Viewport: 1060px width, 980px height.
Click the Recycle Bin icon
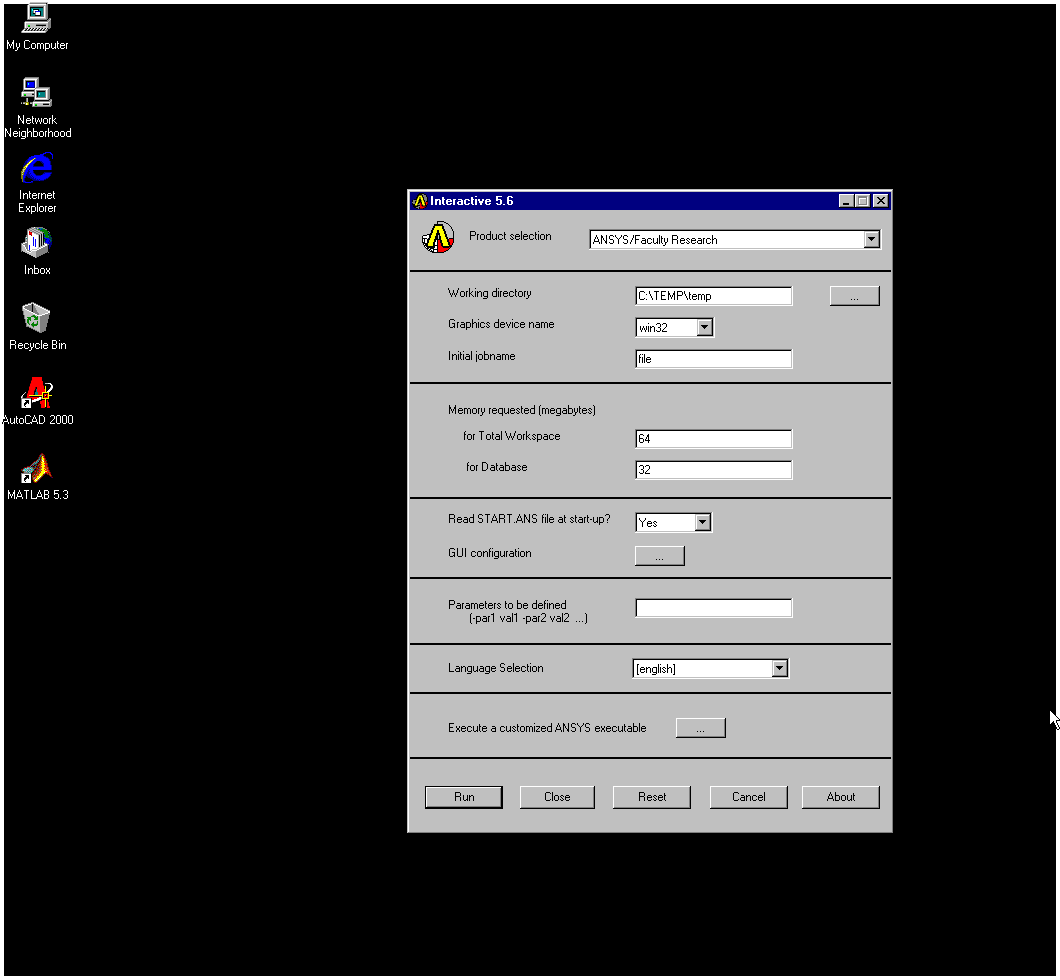click(37, 318)
